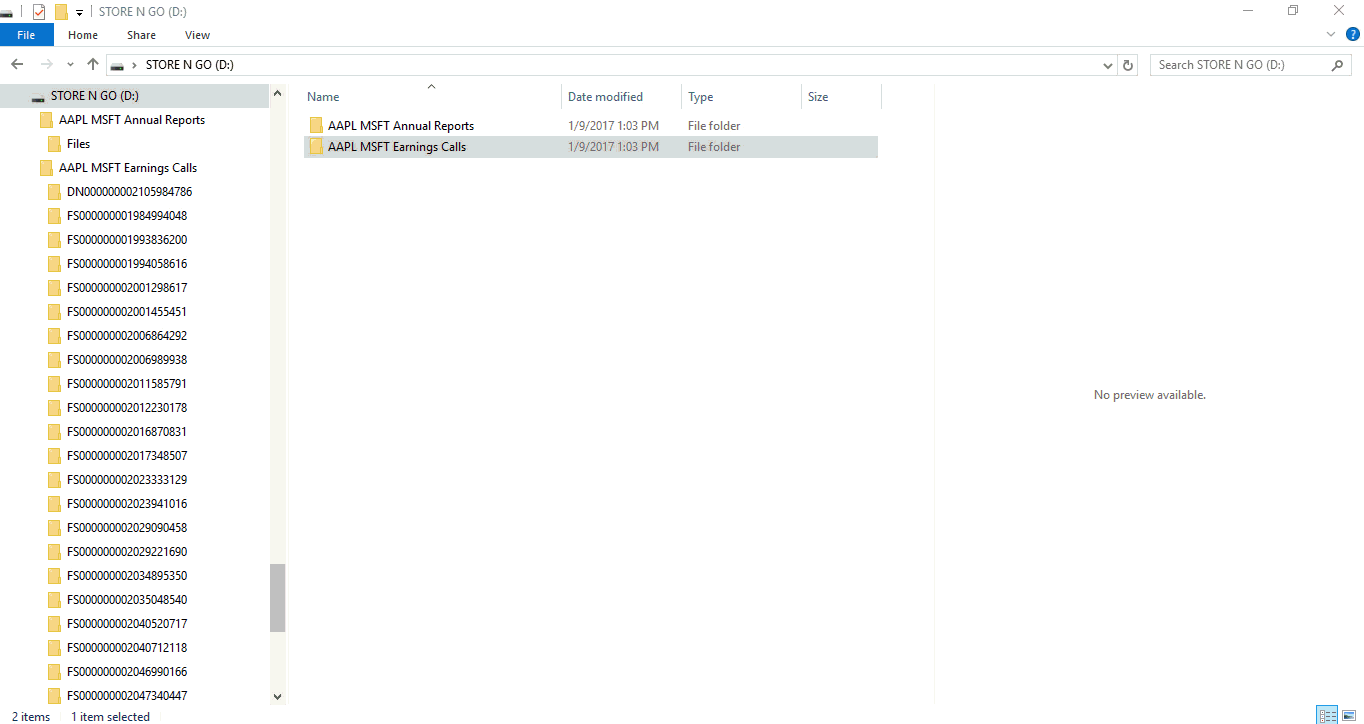The height and width of the screenshot is (724, 1364).
Task: Switch to the View ribbon tab
Action: click(198, 35)
